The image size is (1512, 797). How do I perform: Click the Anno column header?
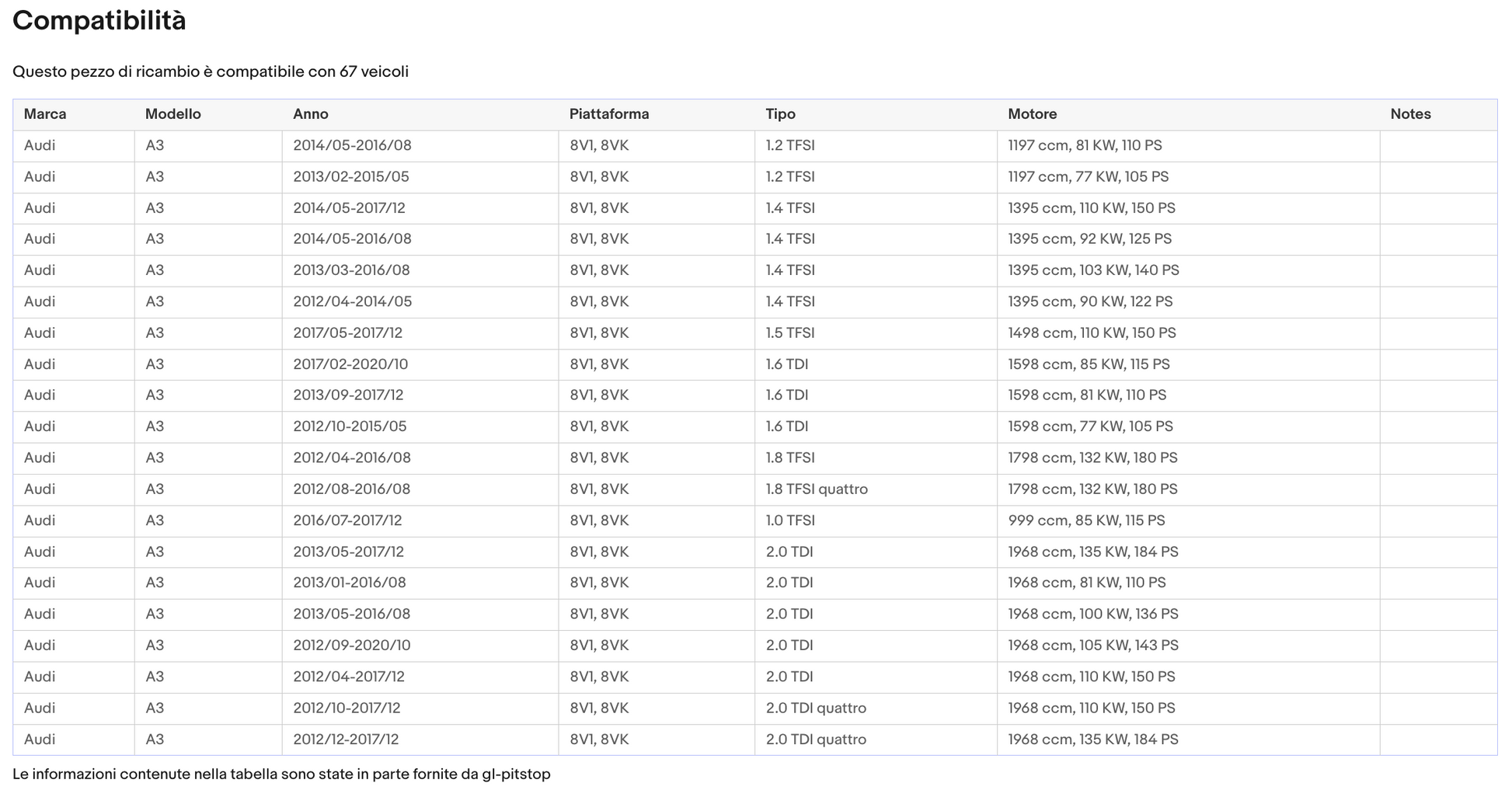pyautogui.click(x=310, y=114)
